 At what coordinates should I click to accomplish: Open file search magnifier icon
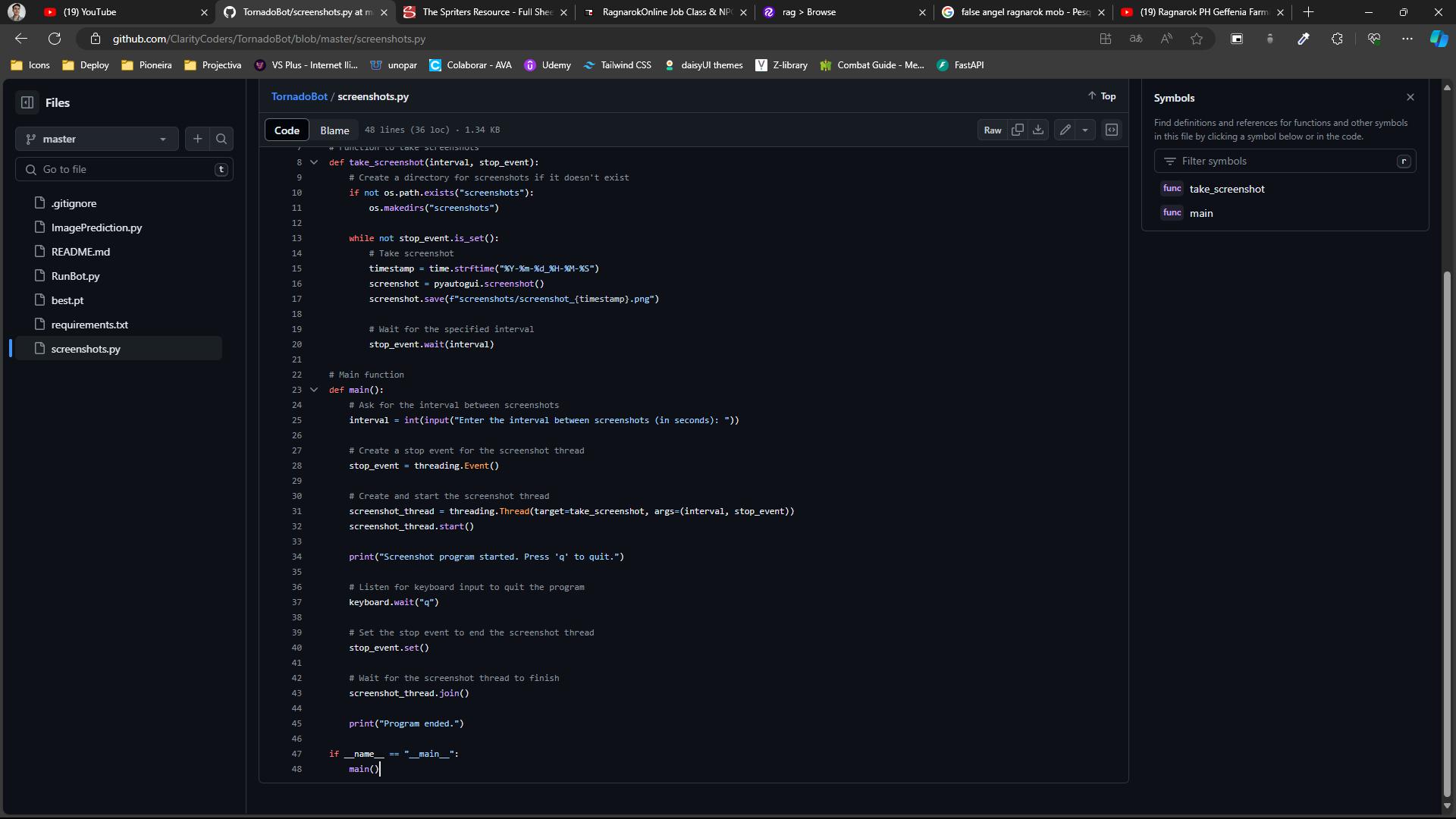(x=221, y=139)
